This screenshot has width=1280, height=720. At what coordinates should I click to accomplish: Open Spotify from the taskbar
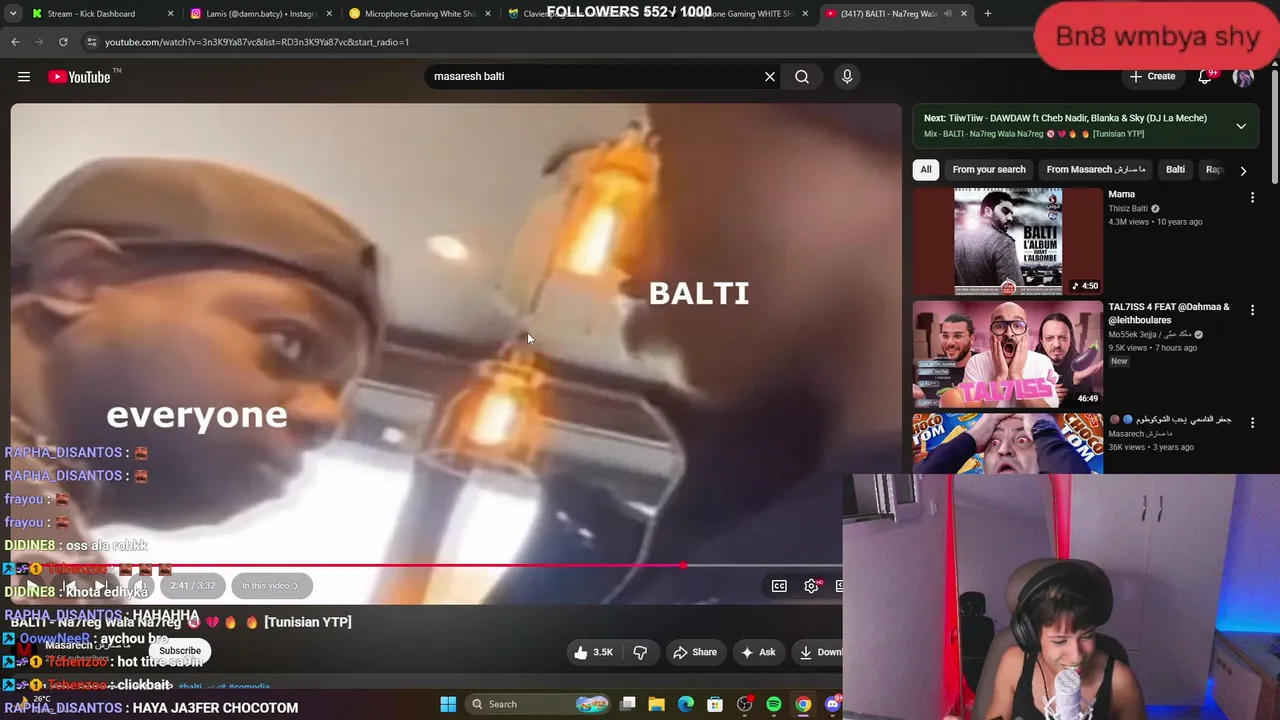coord(774,704)
